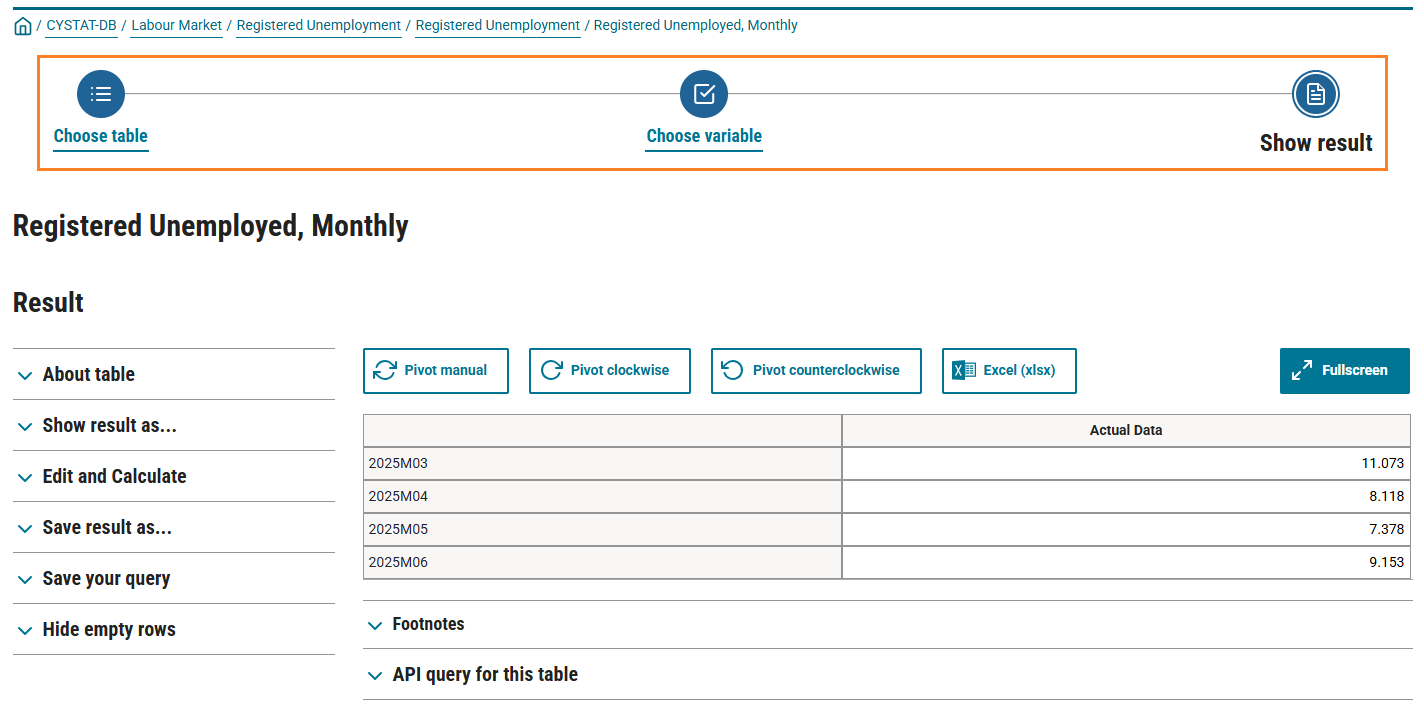Click the Choose table list icon
The height and width of the screenshot is (712, 1424).
(101, 94)
